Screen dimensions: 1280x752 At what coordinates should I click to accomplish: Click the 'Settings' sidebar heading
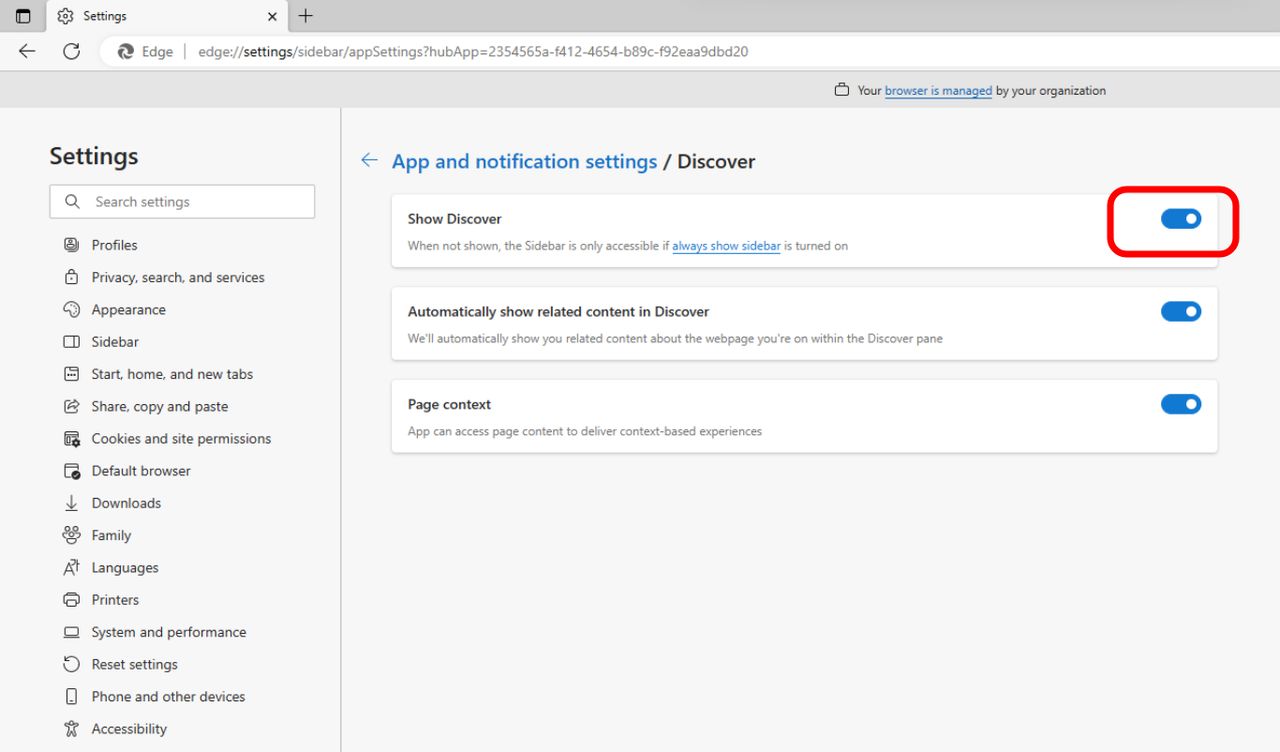point(94,156)
